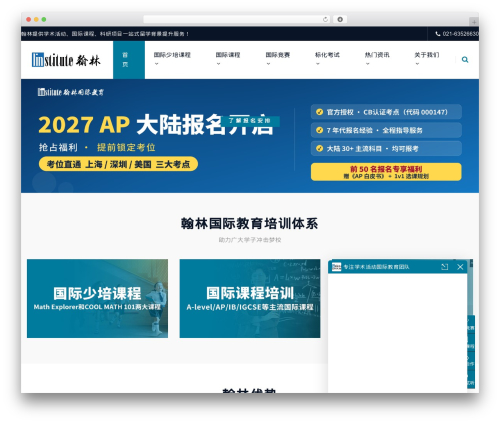Open the 国际竞赛 menu
500x423 pixels.
[278, 55]
